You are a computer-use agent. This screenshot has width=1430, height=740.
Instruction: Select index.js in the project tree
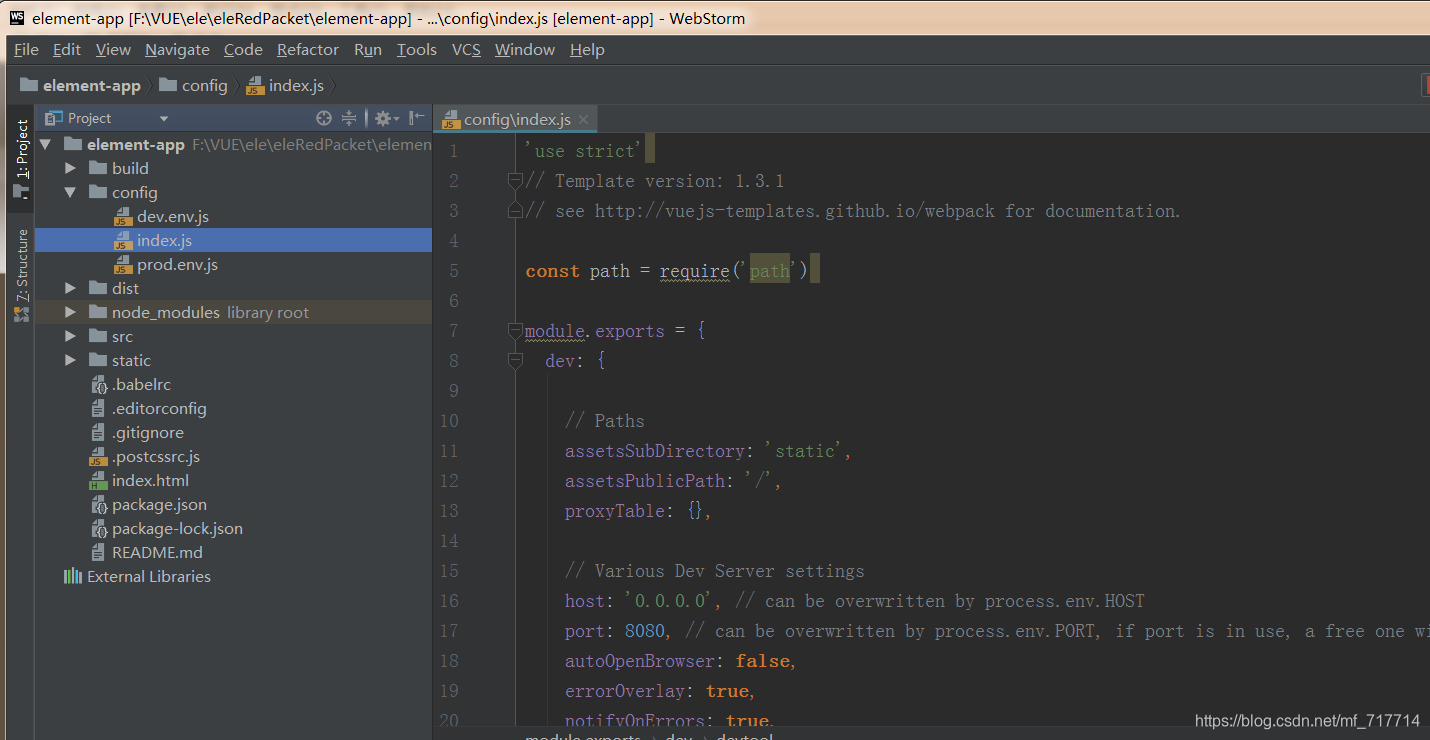[x=234, y=240]
